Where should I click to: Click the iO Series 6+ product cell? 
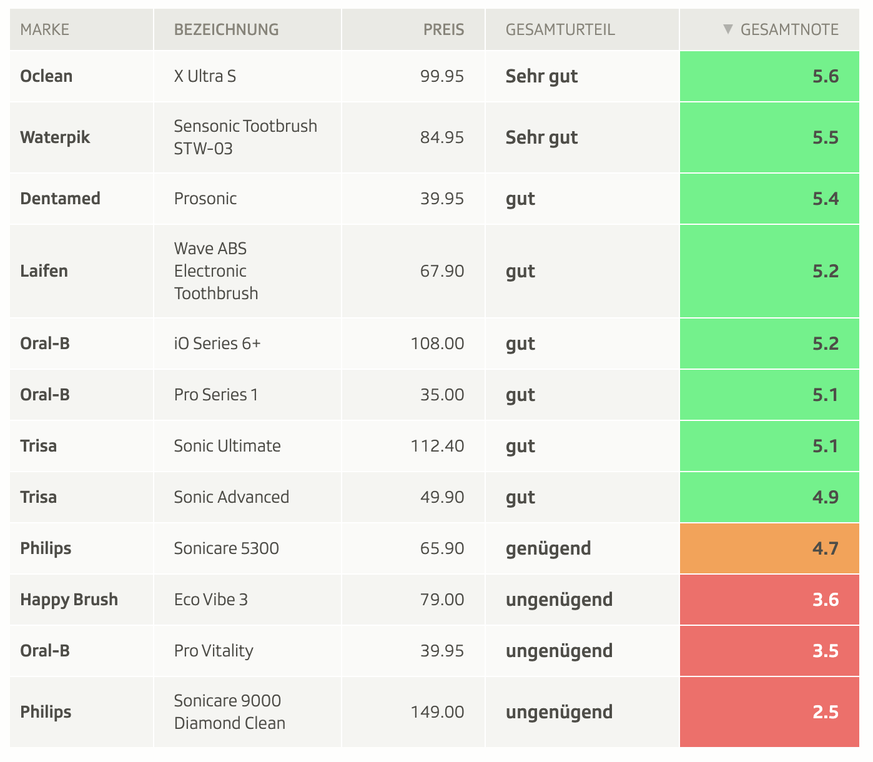click(x=217, y=344)
